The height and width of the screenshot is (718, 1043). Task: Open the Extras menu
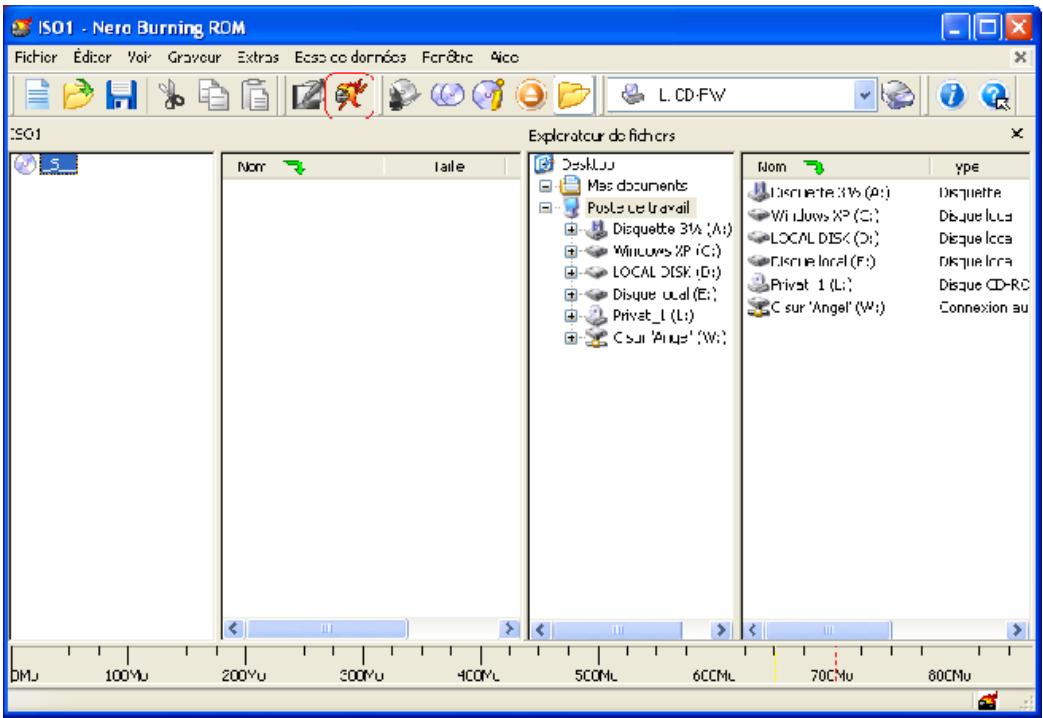[258, 58]
